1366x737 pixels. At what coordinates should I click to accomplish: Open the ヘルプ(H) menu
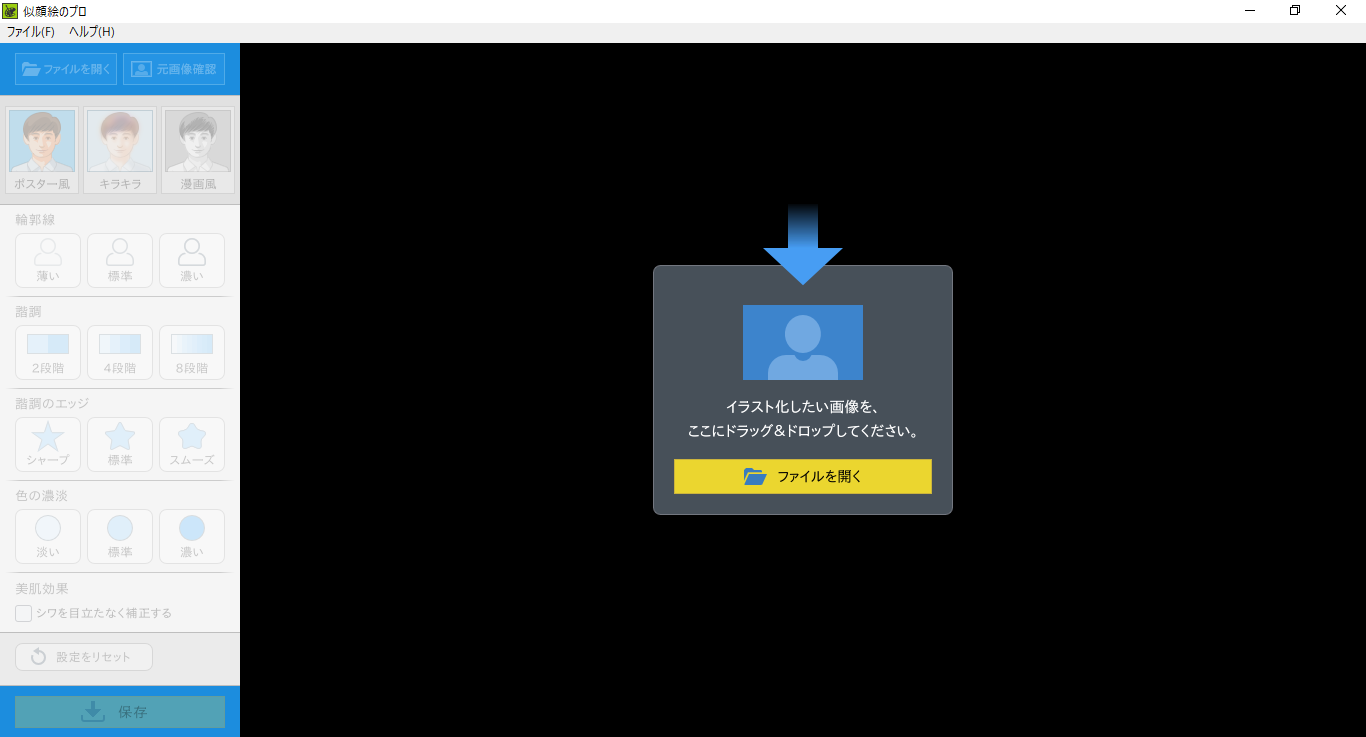91,32
